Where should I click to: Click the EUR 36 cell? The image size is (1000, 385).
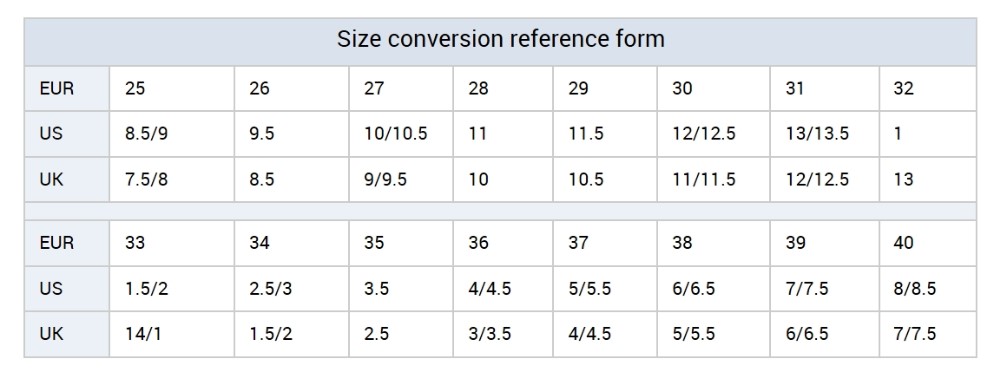(x=503, y=243)
